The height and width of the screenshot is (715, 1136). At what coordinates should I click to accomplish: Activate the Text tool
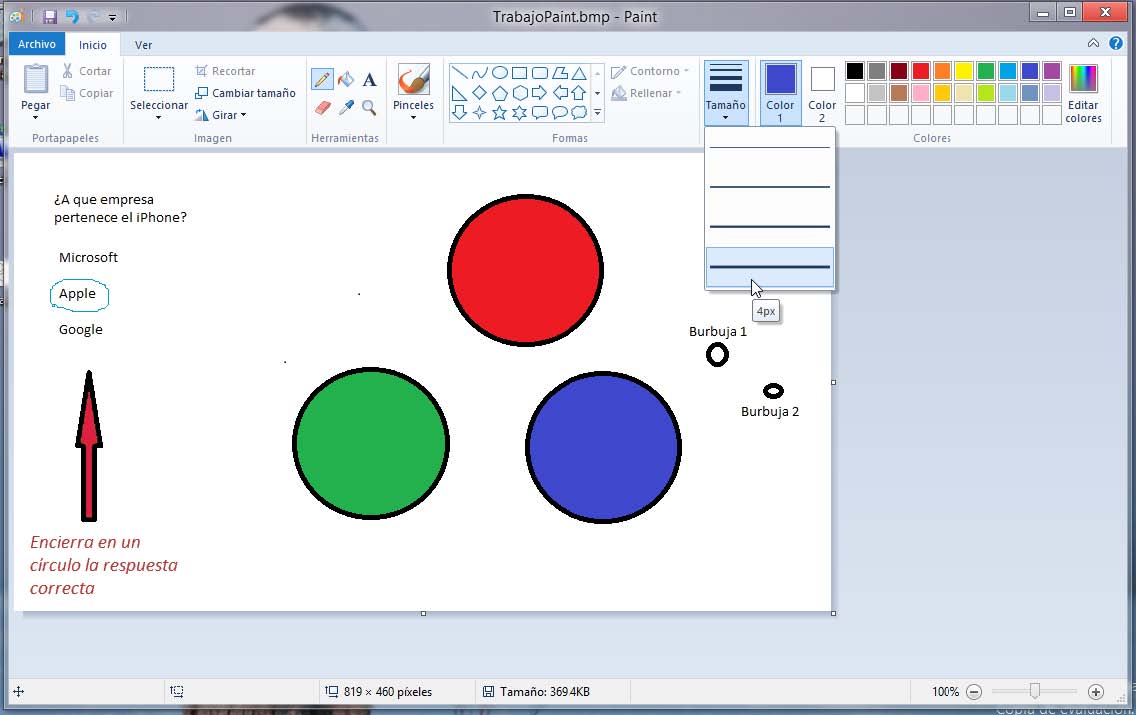pos(369,80)
